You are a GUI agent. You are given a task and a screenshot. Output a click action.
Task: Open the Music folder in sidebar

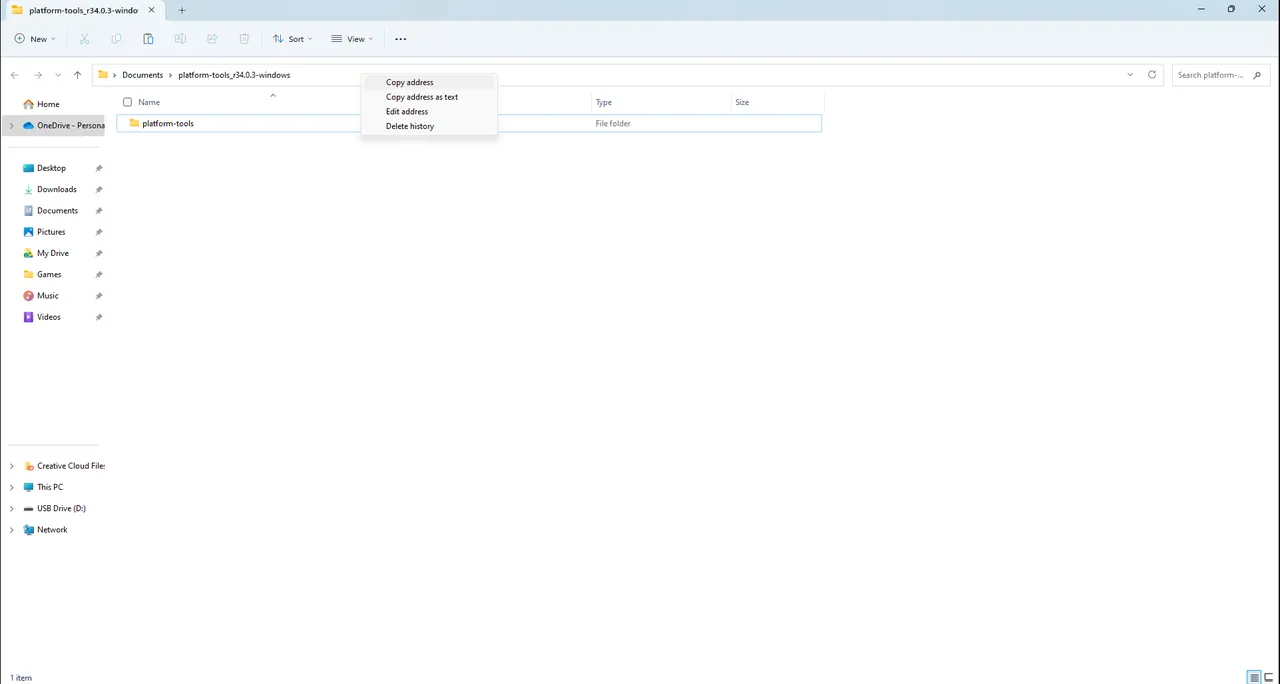tap(47, 296)
